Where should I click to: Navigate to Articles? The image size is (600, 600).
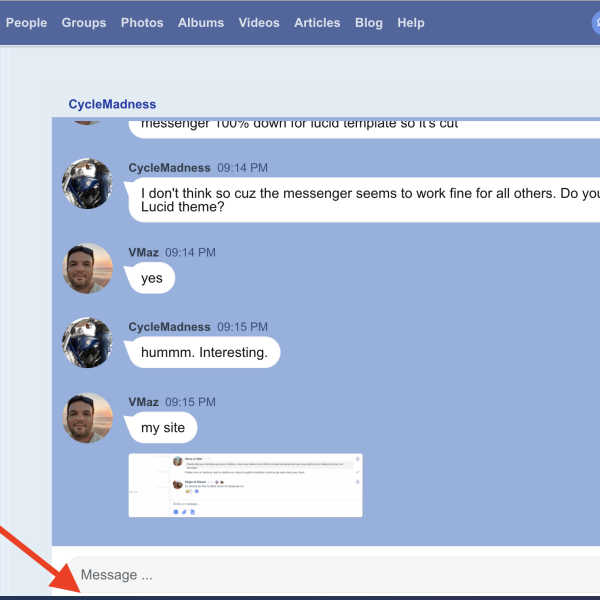(x=317, y=22)
